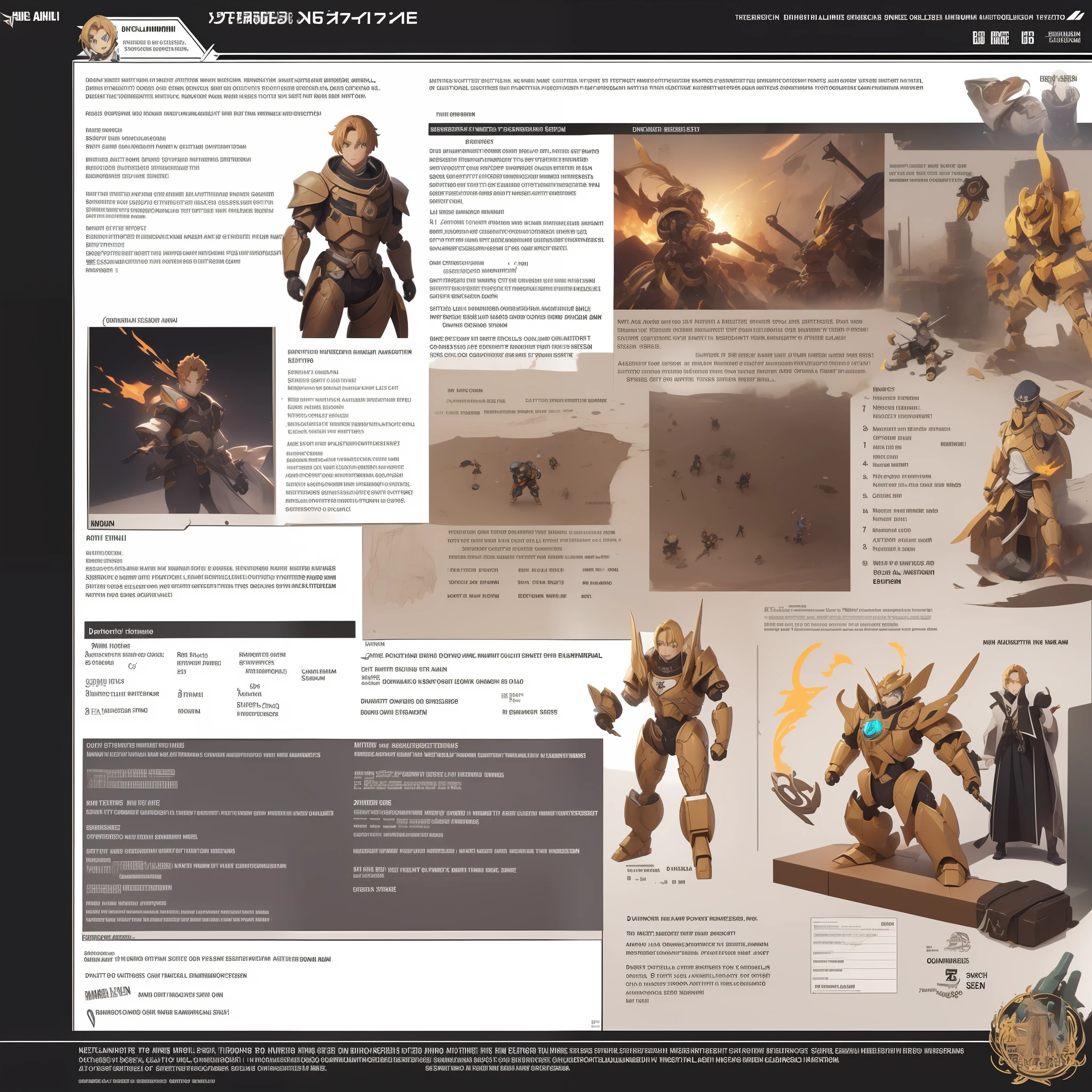The width and height of the screenshot is (1092, 1092).
Task: Open the dark framed artwork with orange flames
Action: (181, 421)
